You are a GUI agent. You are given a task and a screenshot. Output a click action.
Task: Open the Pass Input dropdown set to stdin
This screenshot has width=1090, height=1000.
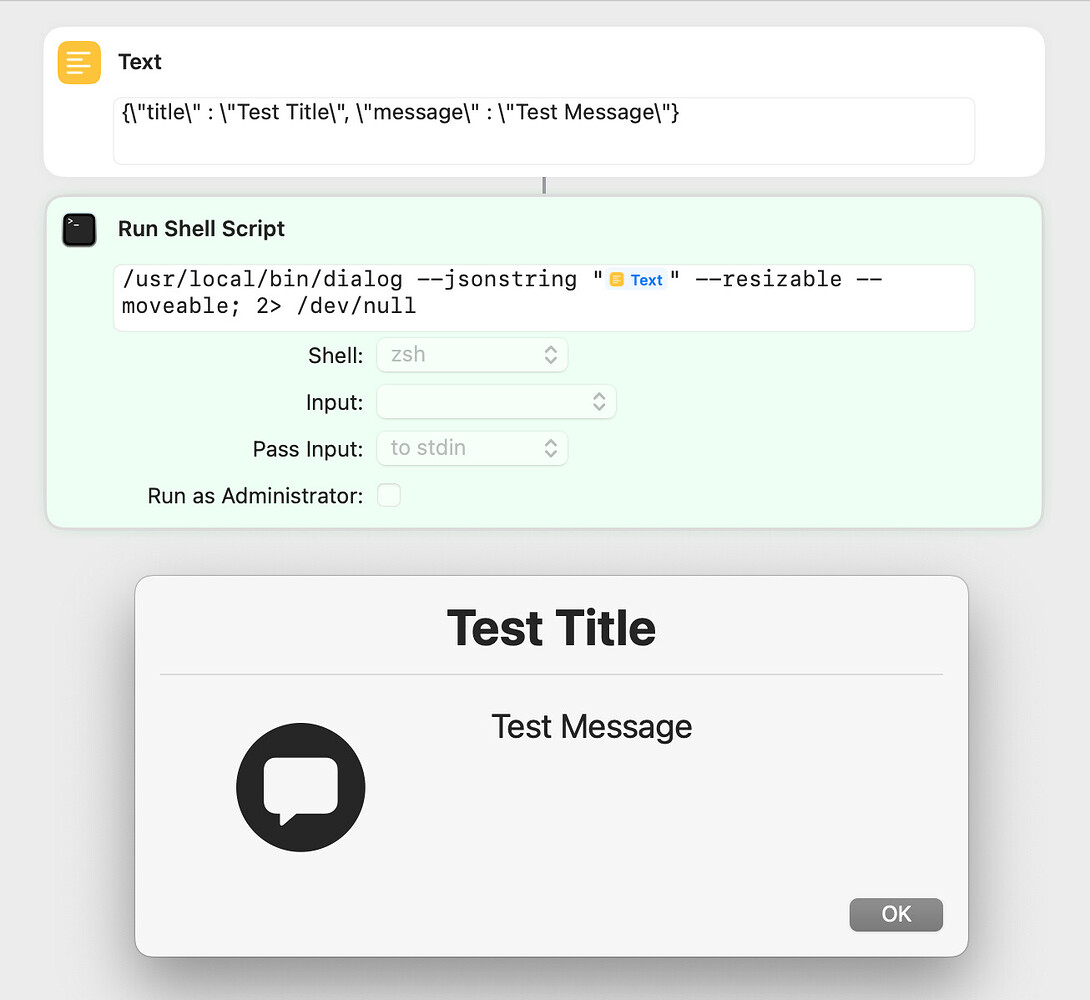pos(472,448)
